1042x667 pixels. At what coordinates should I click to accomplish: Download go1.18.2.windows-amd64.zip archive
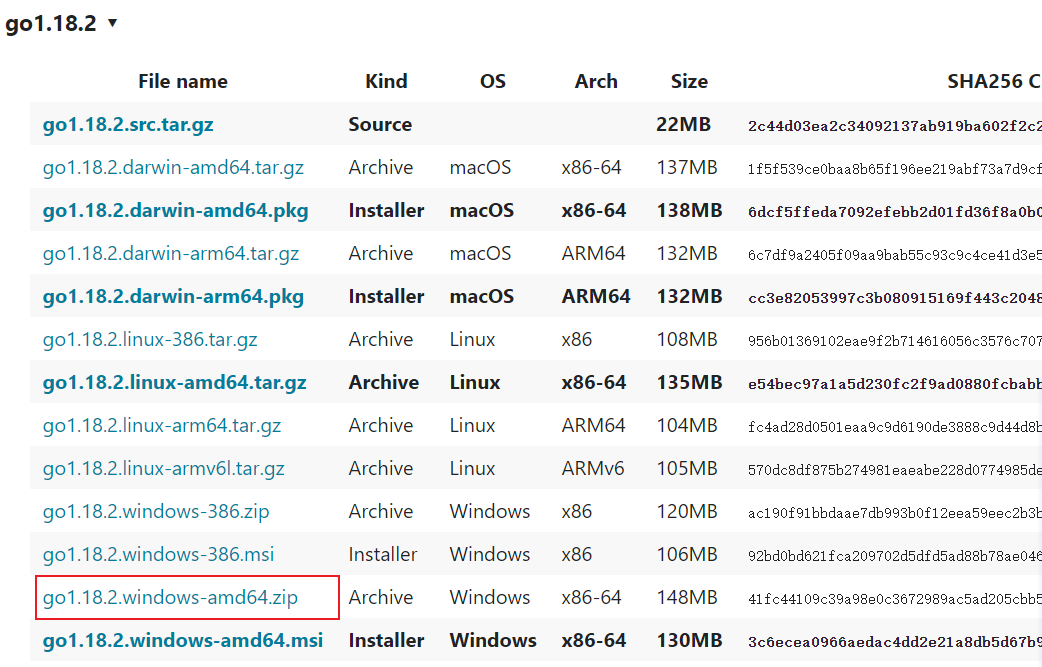click(170, 597)
